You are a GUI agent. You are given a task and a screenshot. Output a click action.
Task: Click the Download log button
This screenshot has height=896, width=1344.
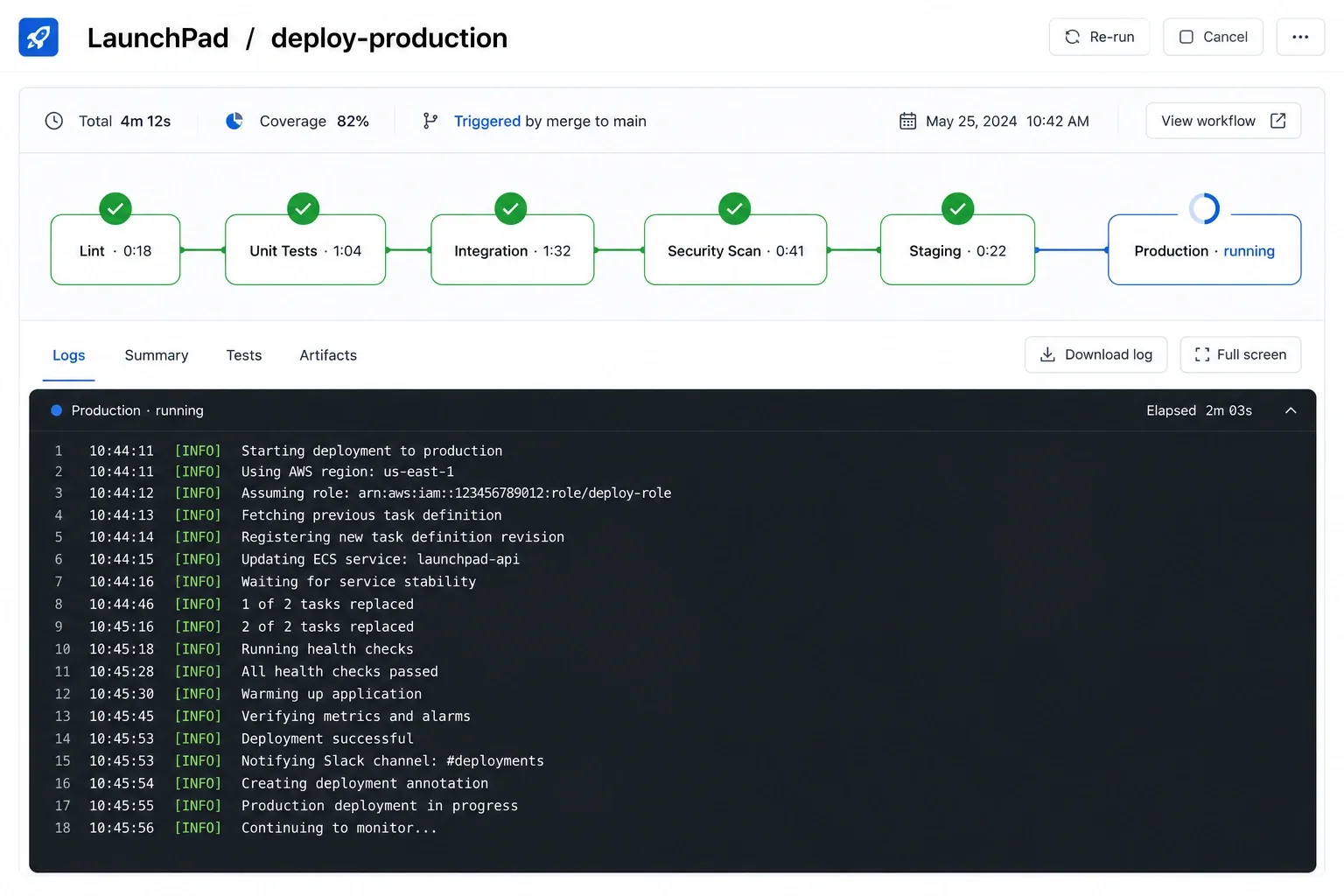point(1095,354)
